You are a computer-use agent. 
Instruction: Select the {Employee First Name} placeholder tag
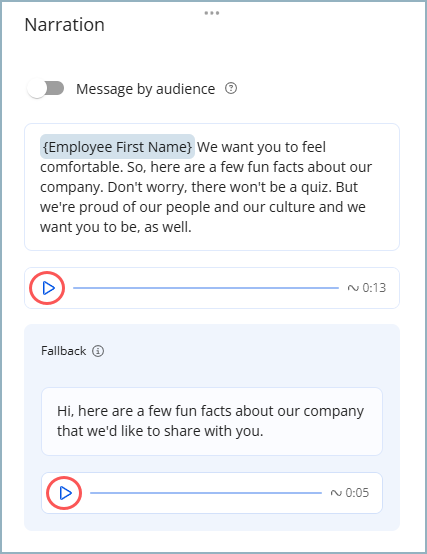pyautogui.click(x=117, y=147)
